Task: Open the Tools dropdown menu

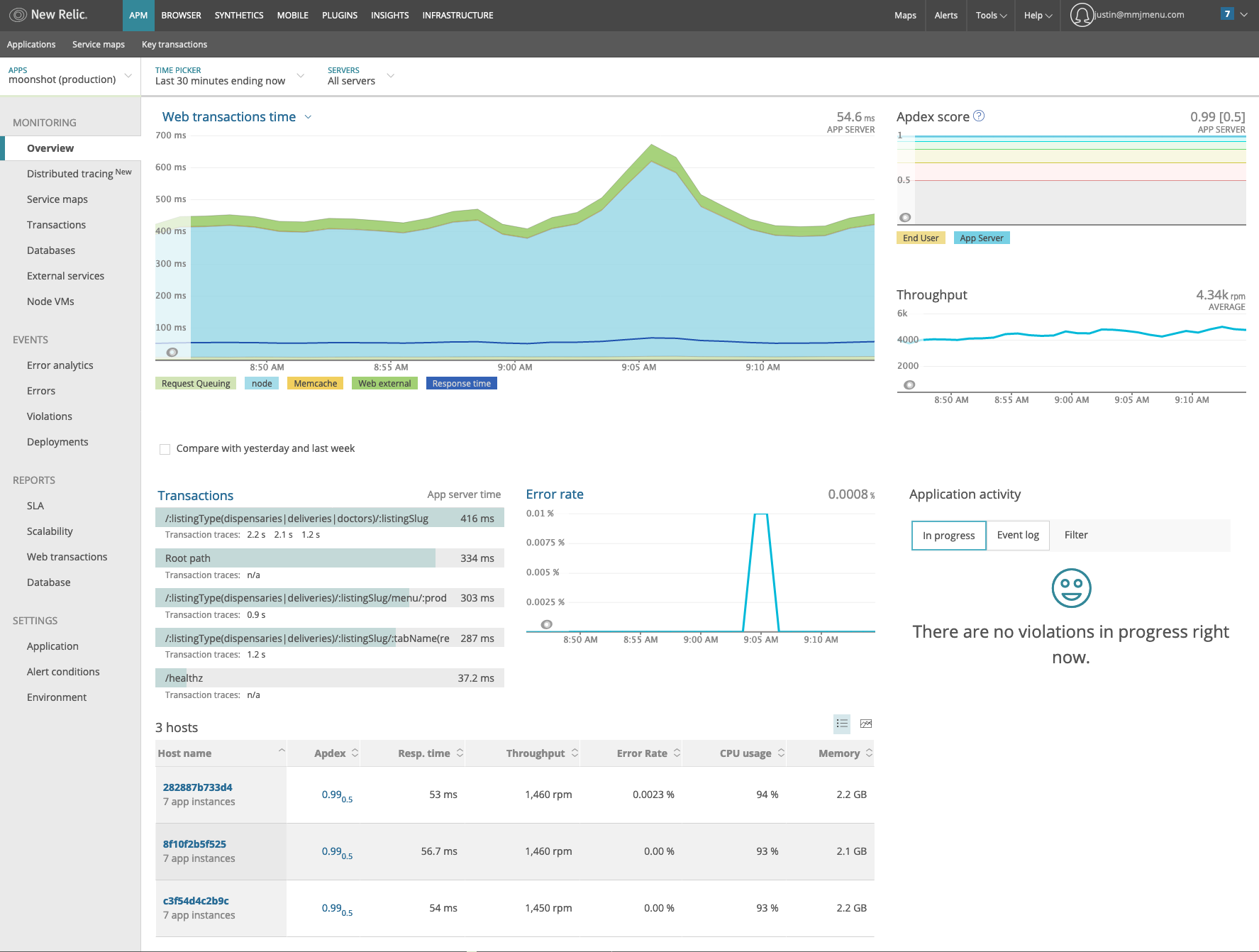Action: (x=991, y=16)
